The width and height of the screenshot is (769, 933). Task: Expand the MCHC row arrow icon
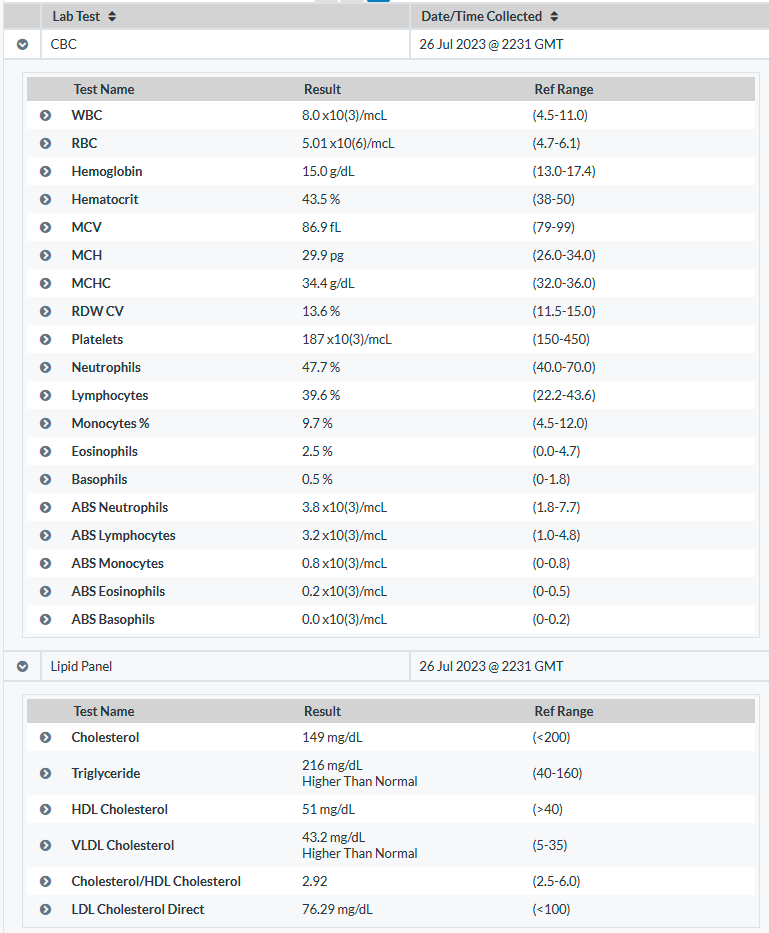[45, 283]
